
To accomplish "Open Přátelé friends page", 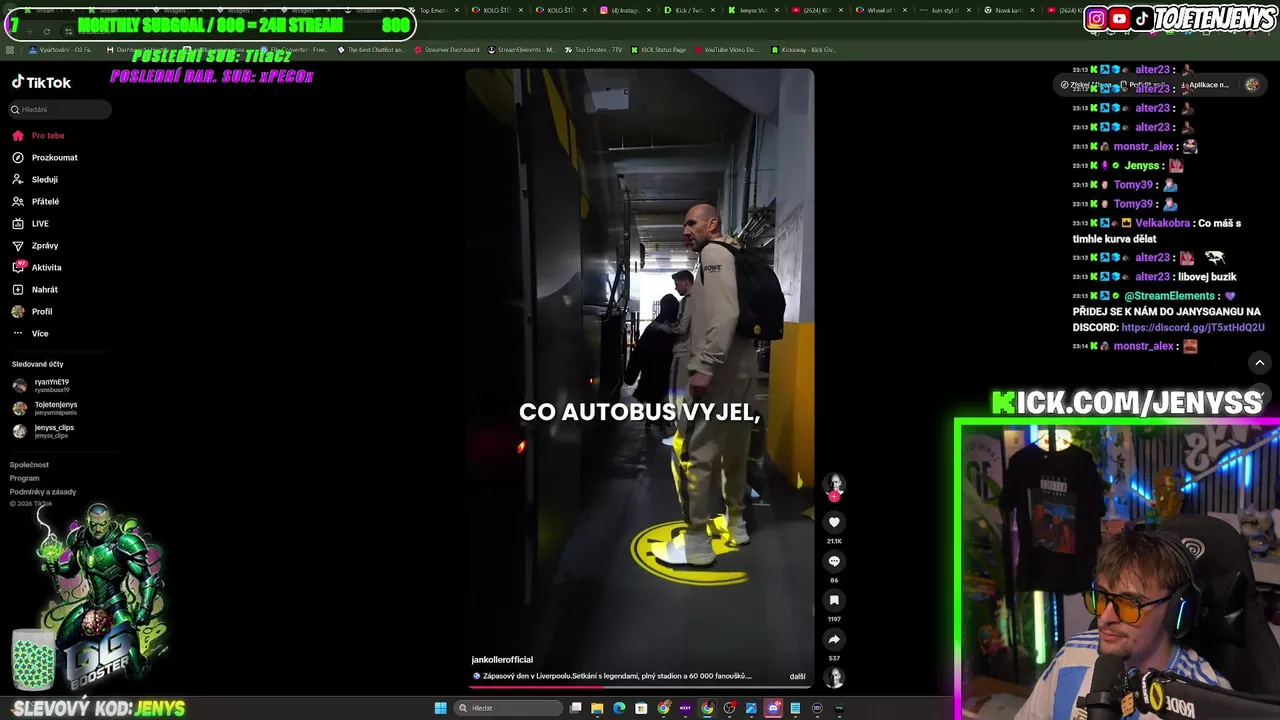I will [x=45, y=202].
